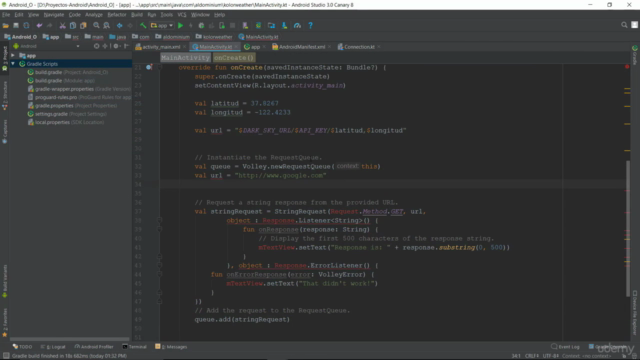Click the Synchronize toolbar icon
Viewport: 640px width, 360px height.
(26, 25)
